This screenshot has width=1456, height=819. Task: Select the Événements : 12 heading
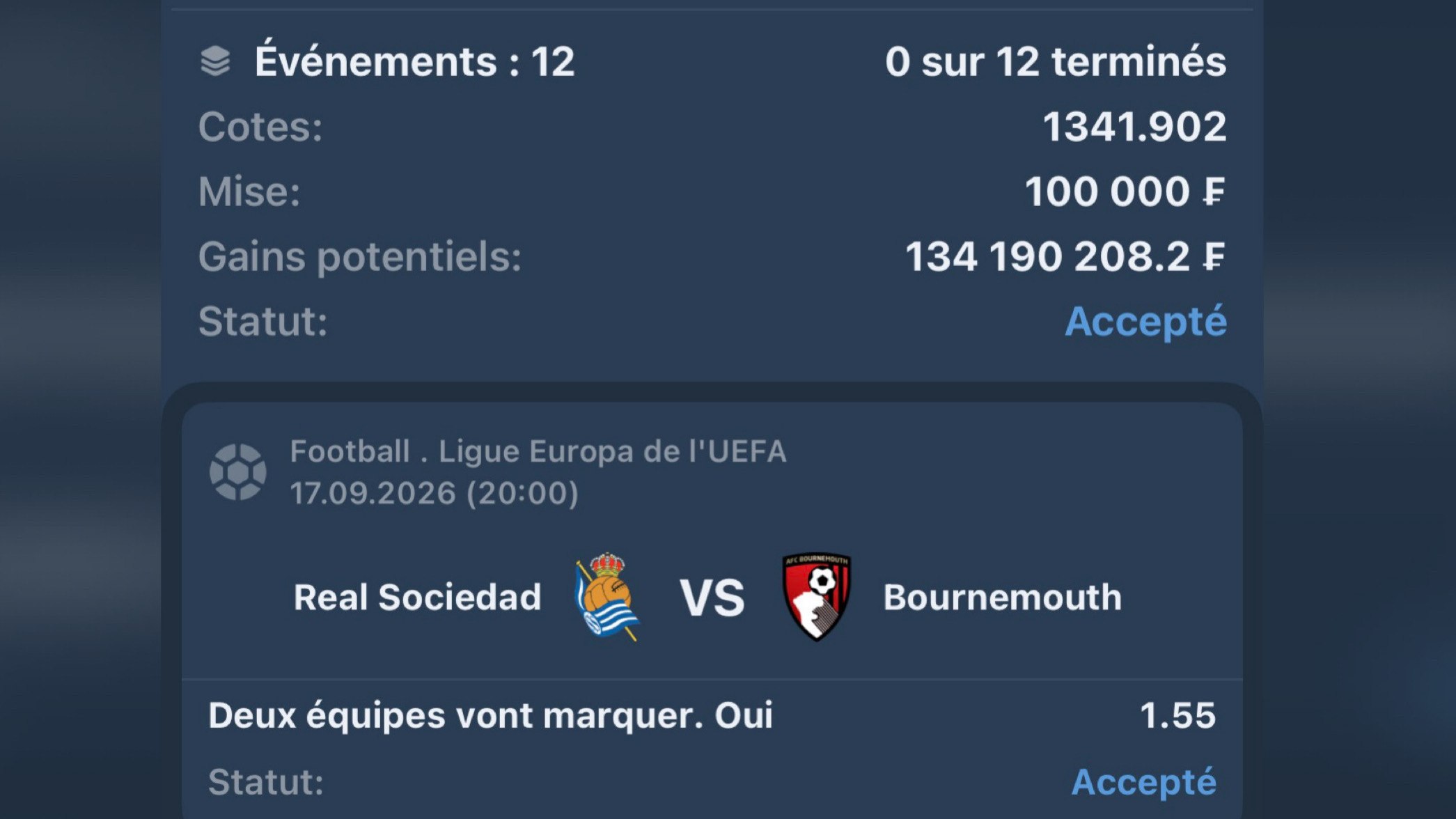click(x=414, y=61)
